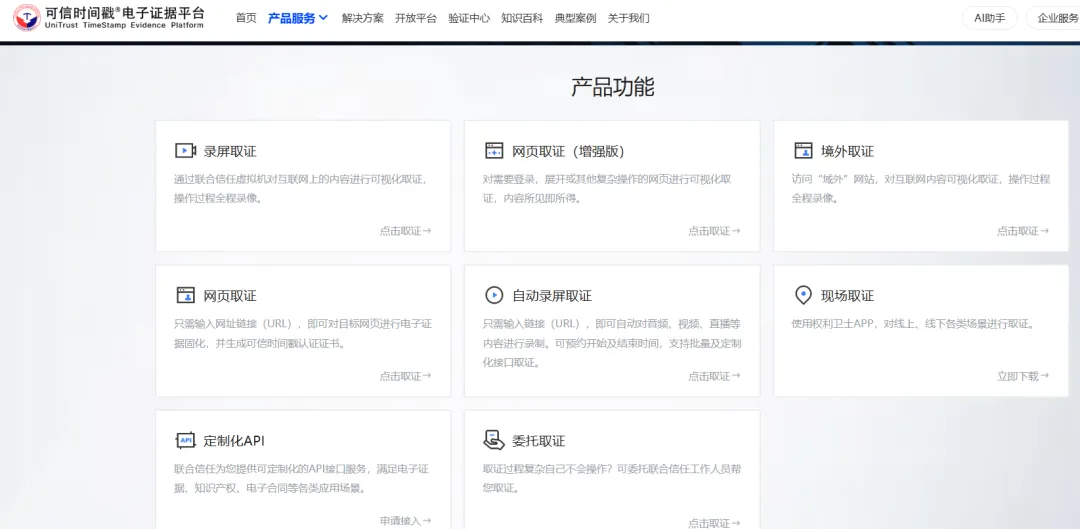
Task: Click 点击取证 in the 网页取证（增强版） card
Action: point(714,231)
